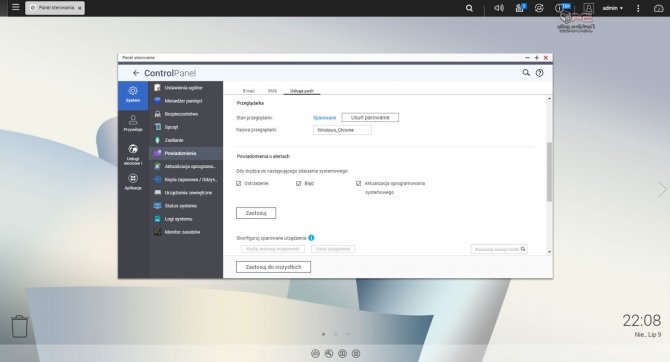Open Sprzęt settings
Screen dimensions: 670x362
click(186, 127)
